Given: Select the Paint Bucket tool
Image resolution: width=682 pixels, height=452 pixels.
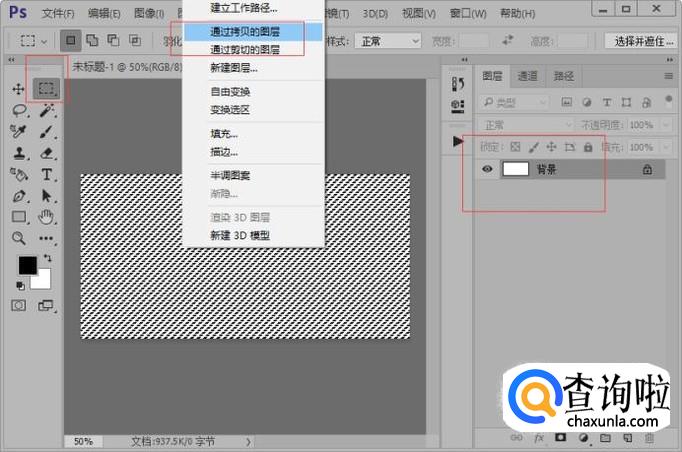Looking at the screenshot, I should click(x=19, y=174).
